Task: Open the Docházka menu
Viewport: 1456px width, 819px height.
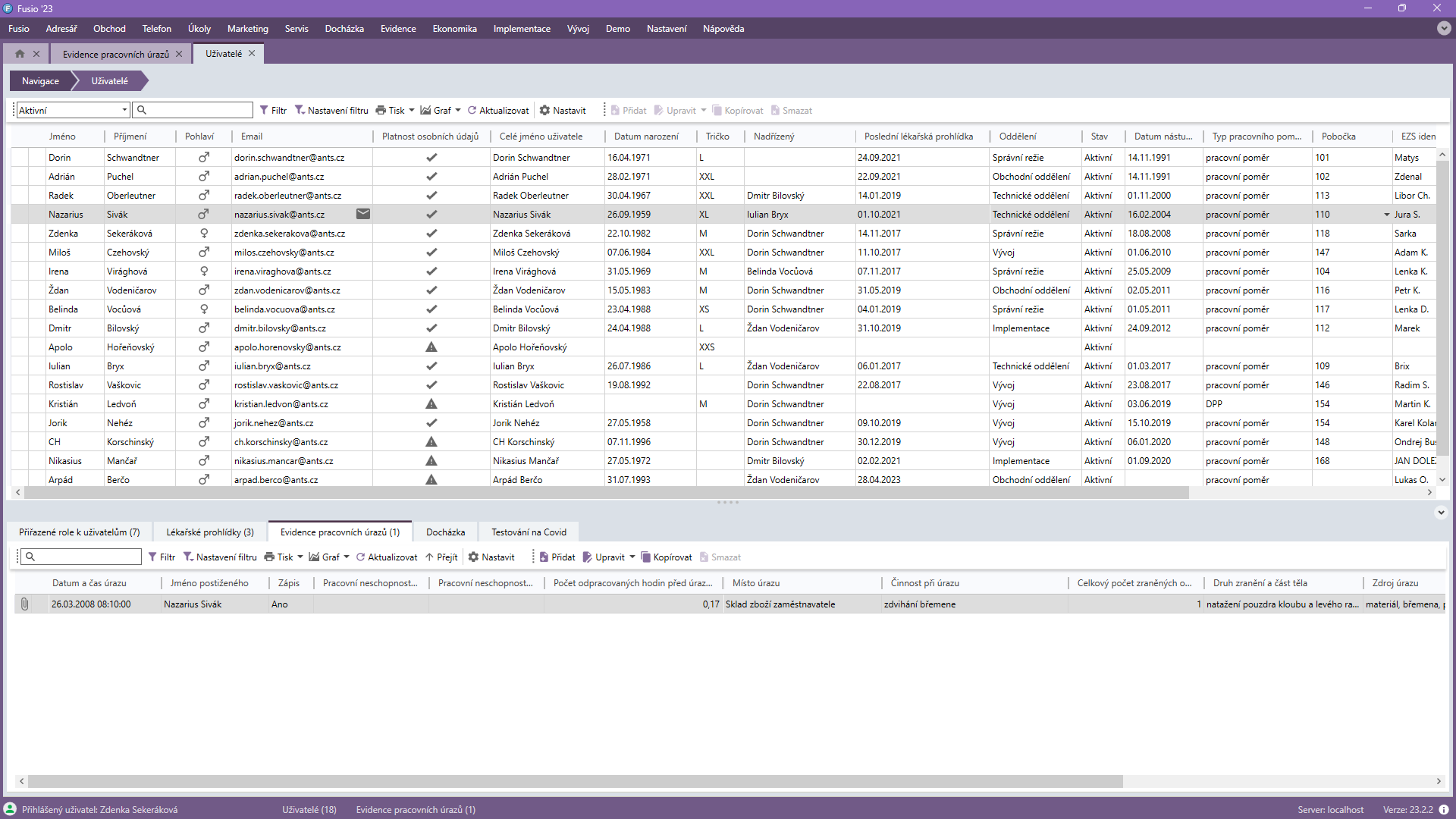Action: pos(344,29)
